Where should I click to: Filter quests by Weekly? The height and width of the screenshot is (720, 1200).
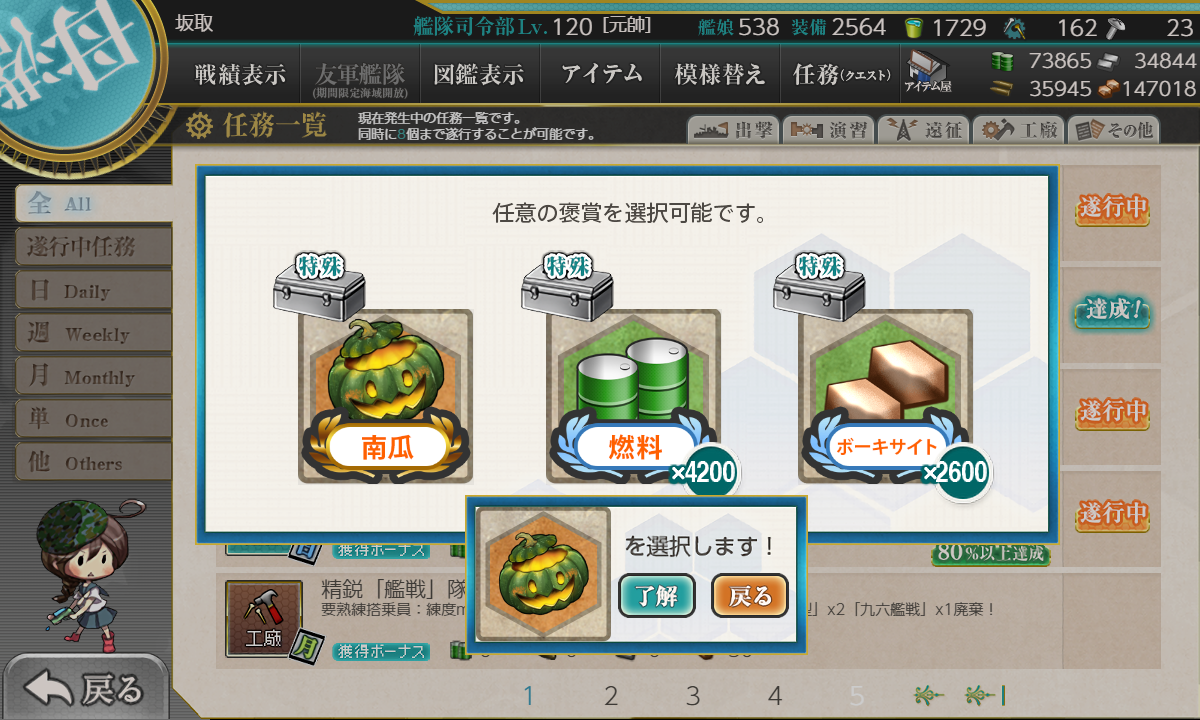(x=93, y=333)
